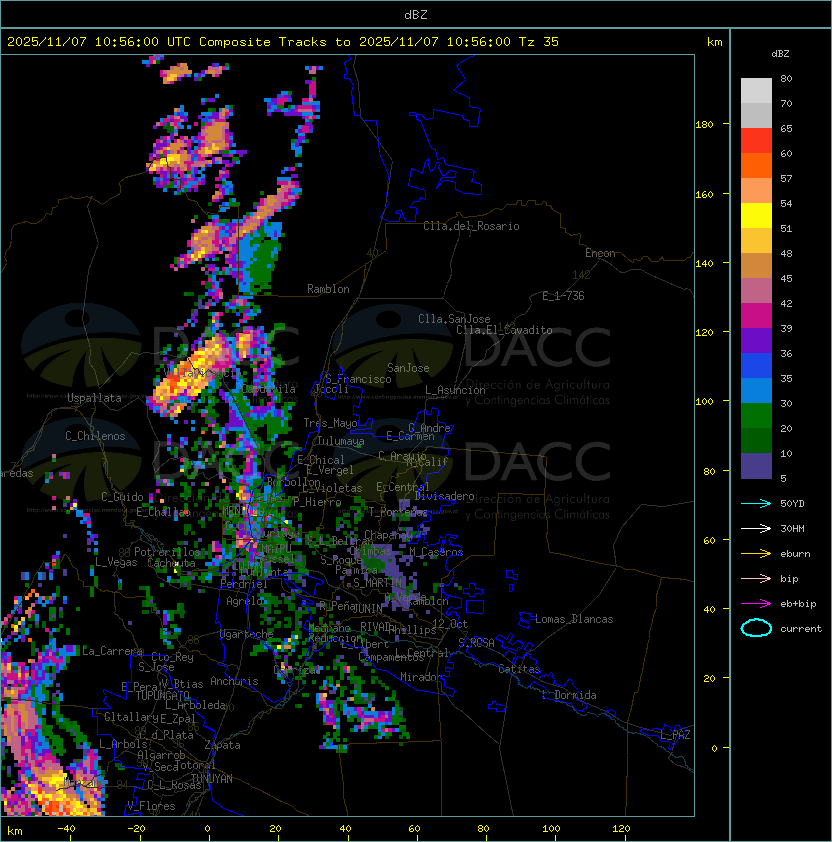Image resolution: width=832 pixels, height=842 pixels.
Task: Select the red 65 dBZ color swatch
Action: point(756,141)
